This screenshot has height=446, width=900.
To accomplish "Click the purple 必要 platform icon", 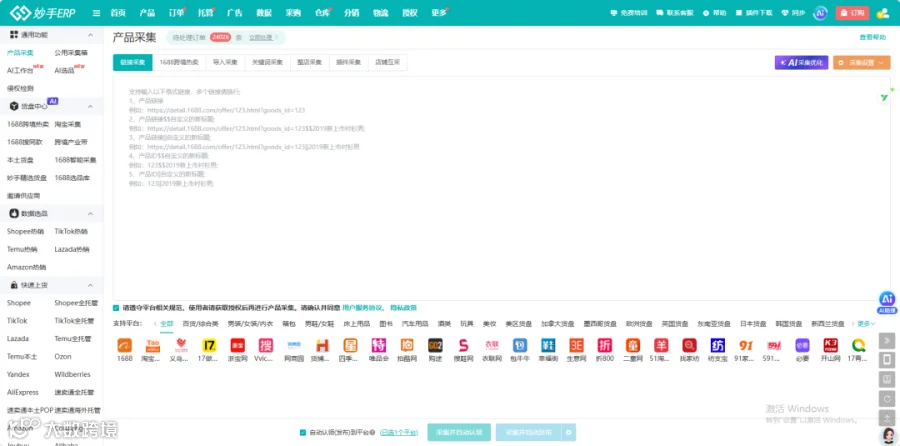I will click(802, 345).
